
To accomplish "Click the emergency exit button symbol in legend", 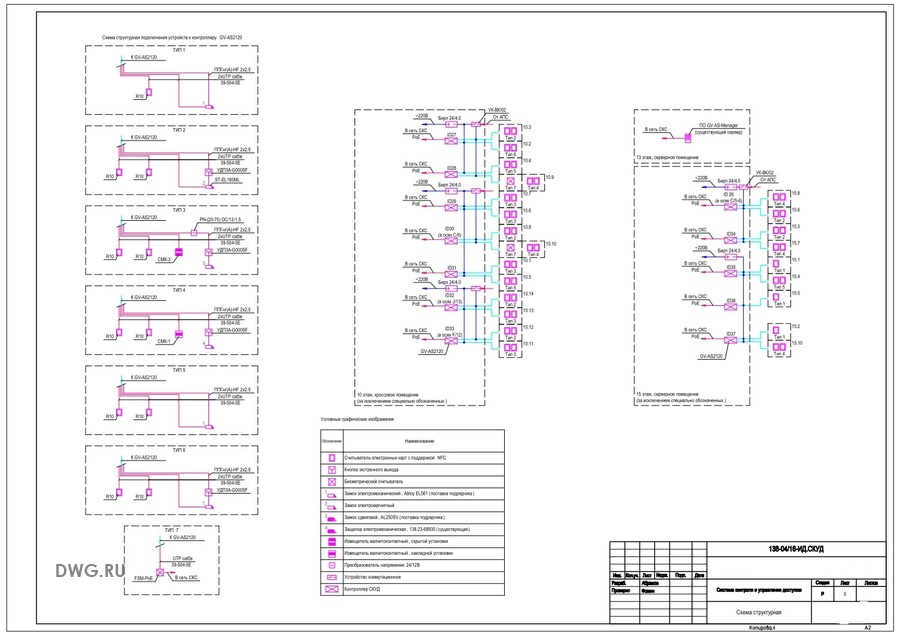I will pyautogui.click(x=331, y=470).
